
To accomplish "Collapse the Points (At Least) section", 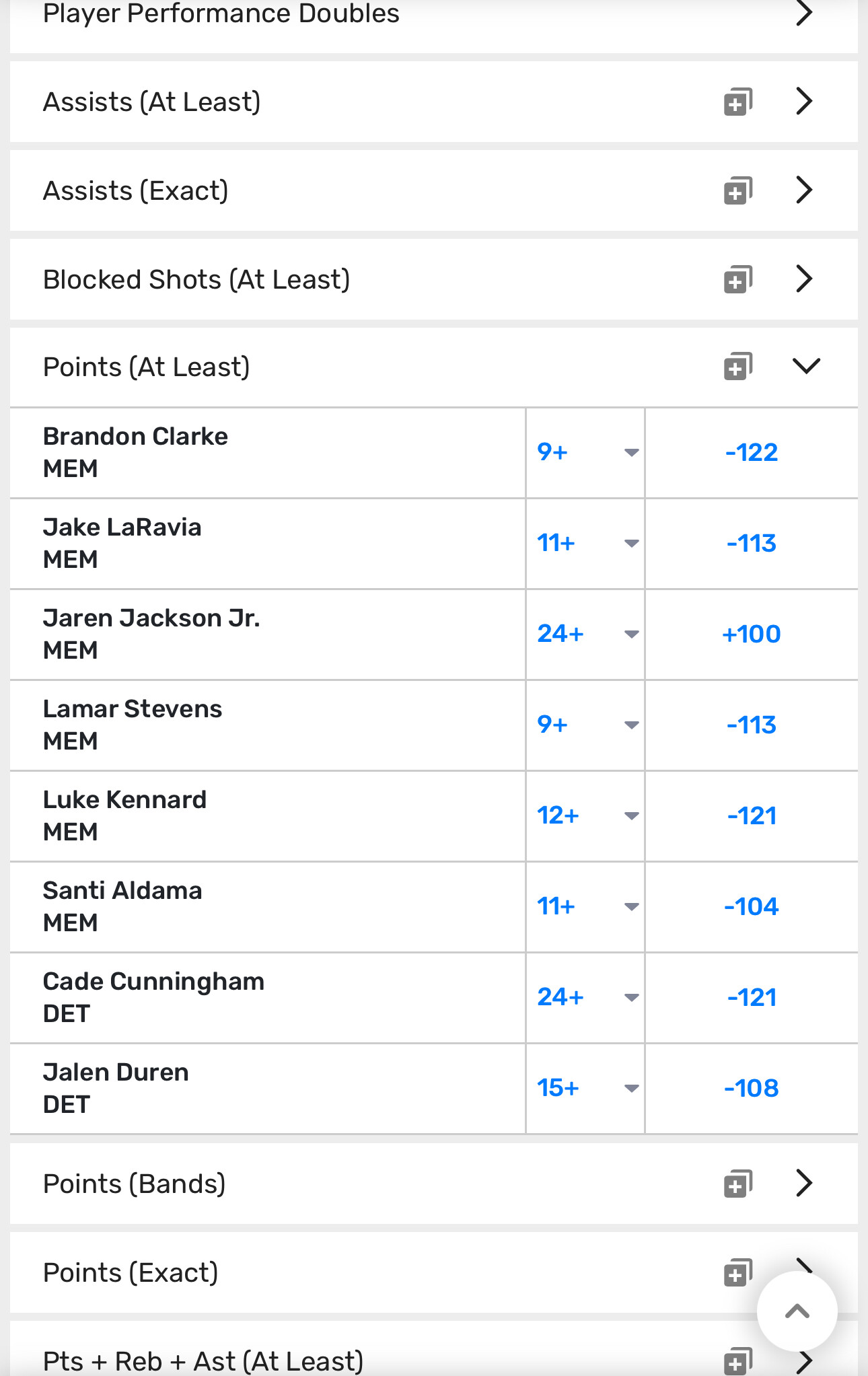I will 805,367.
